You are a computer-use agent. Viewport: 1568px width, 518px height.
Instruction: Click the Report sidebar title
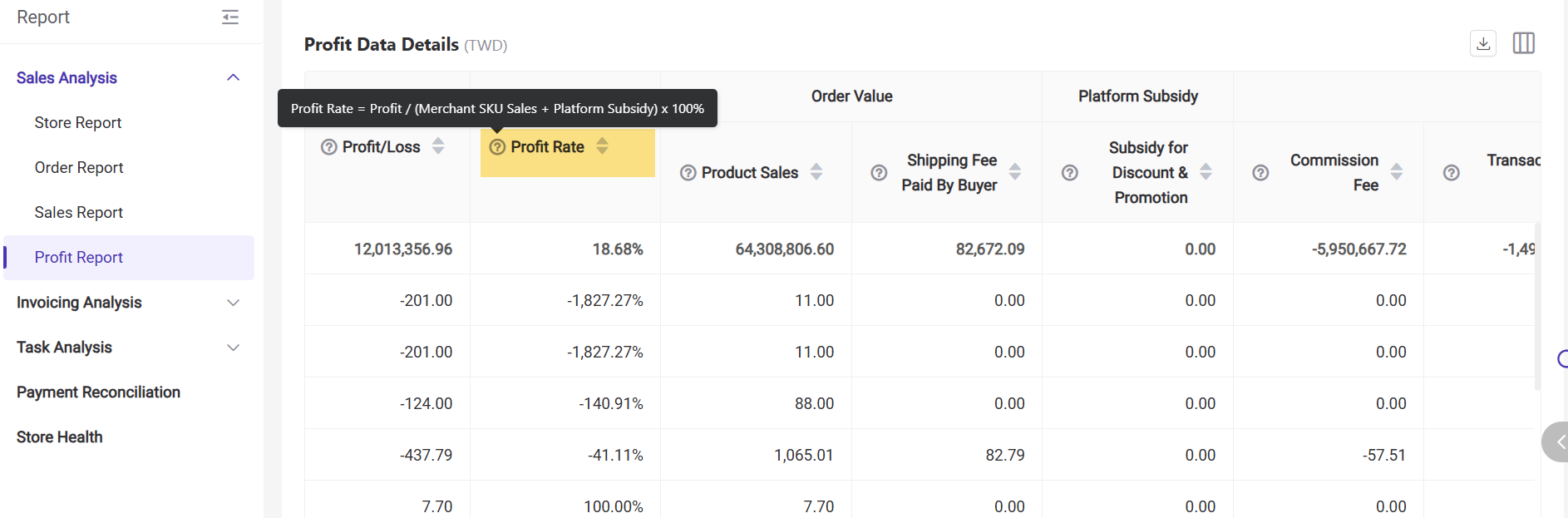43,17
